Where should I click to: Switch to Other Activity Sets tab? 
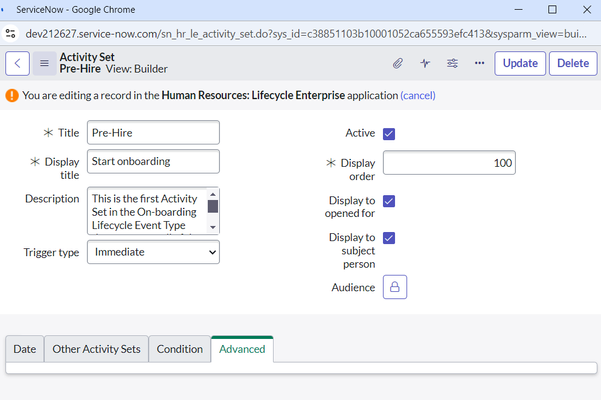click(x=96, y=349)
